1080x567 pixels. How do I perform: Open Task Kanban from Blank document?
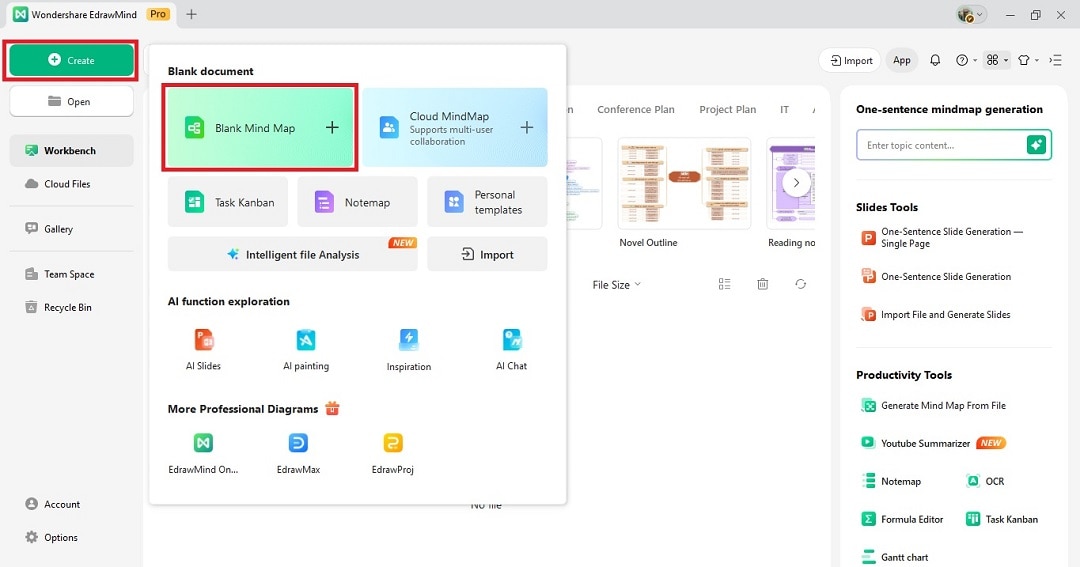point(228,202)
